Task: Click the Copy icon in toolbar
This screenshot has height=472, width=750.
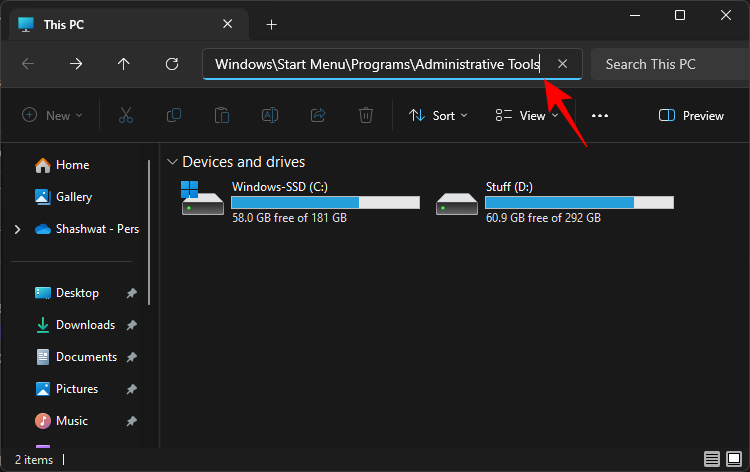Action: pos(174,116)
